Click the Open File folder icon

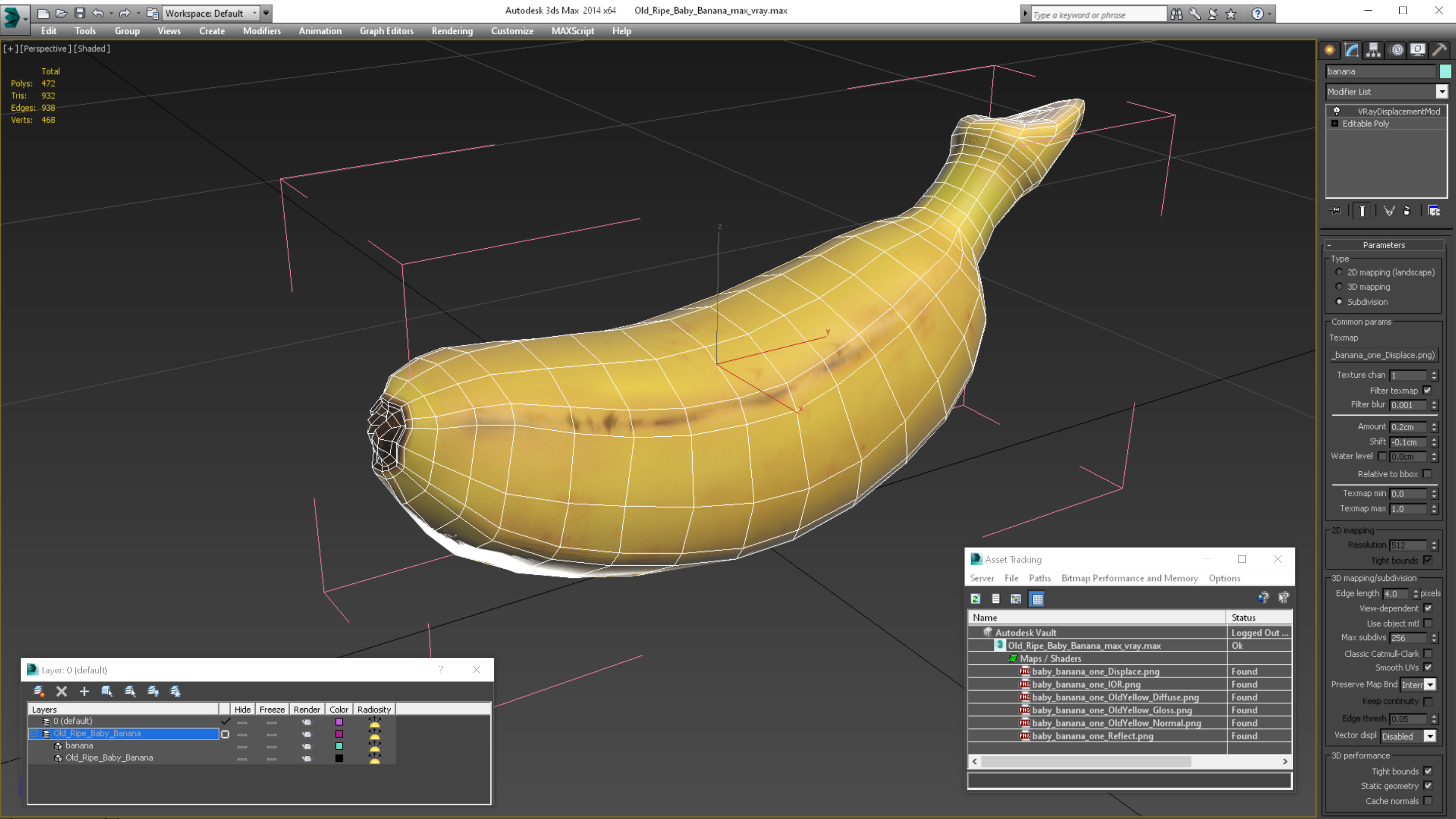pyautogui.click(x=61, y=13)
